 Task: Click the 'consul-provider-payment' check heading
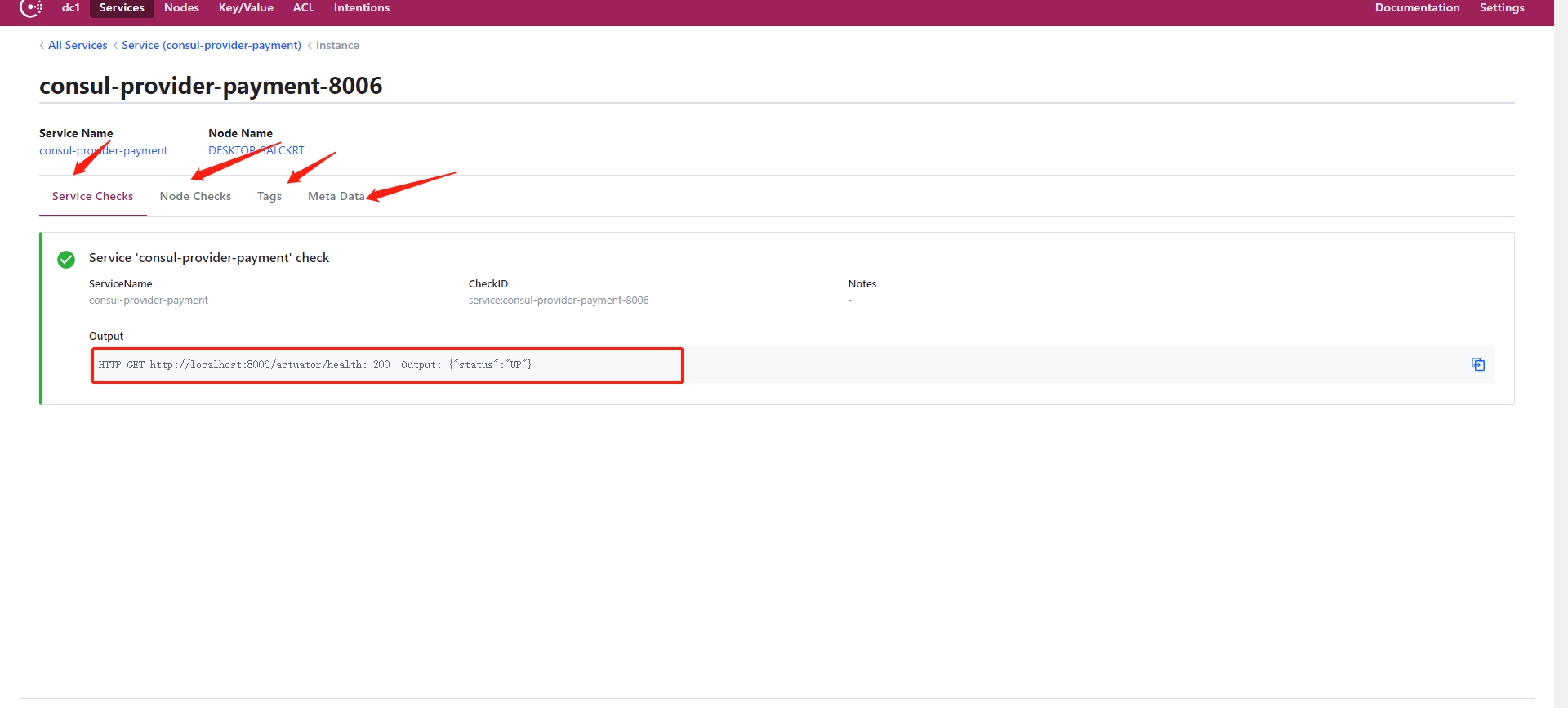click(209, 258)
